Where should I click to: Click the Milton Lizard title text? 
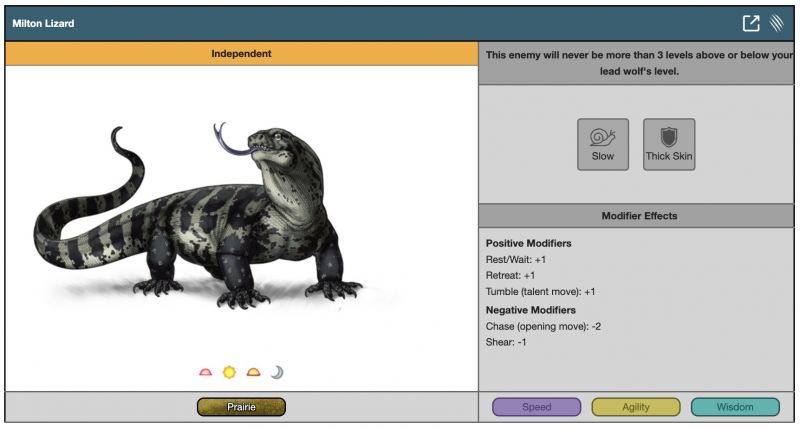point(43,23)
